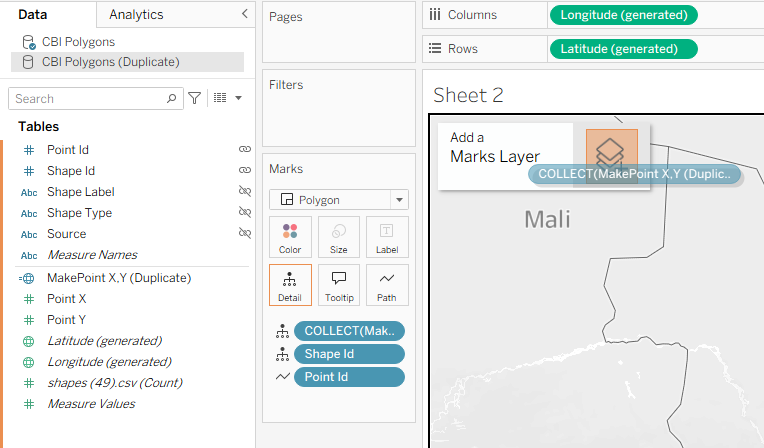Image resolution: width=764 pixels, height=448 pixels.
Task: Select the Point X measure
Action: [x=66, y=298]
